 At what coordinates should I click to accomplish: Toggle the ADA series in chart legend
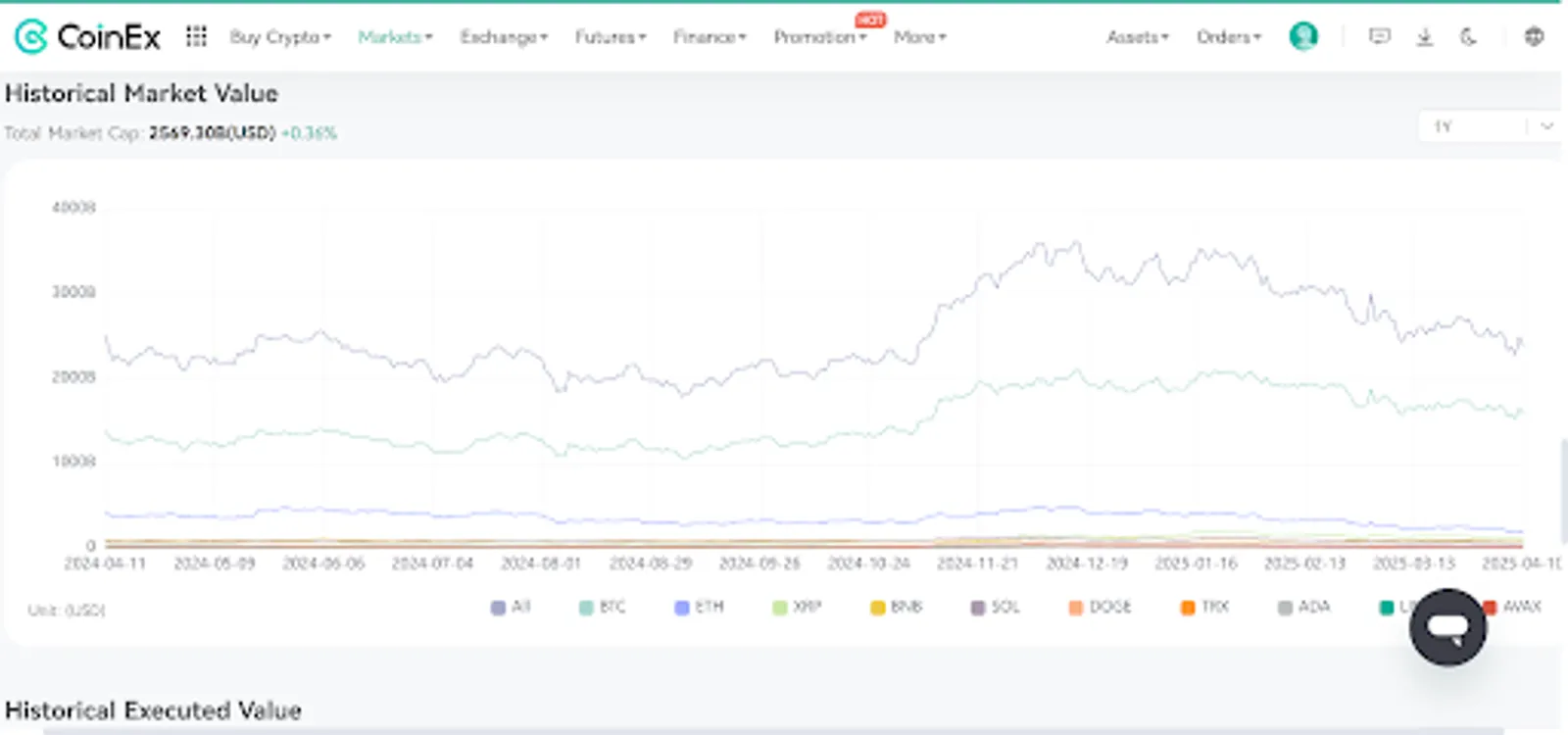coord(1304,608)
